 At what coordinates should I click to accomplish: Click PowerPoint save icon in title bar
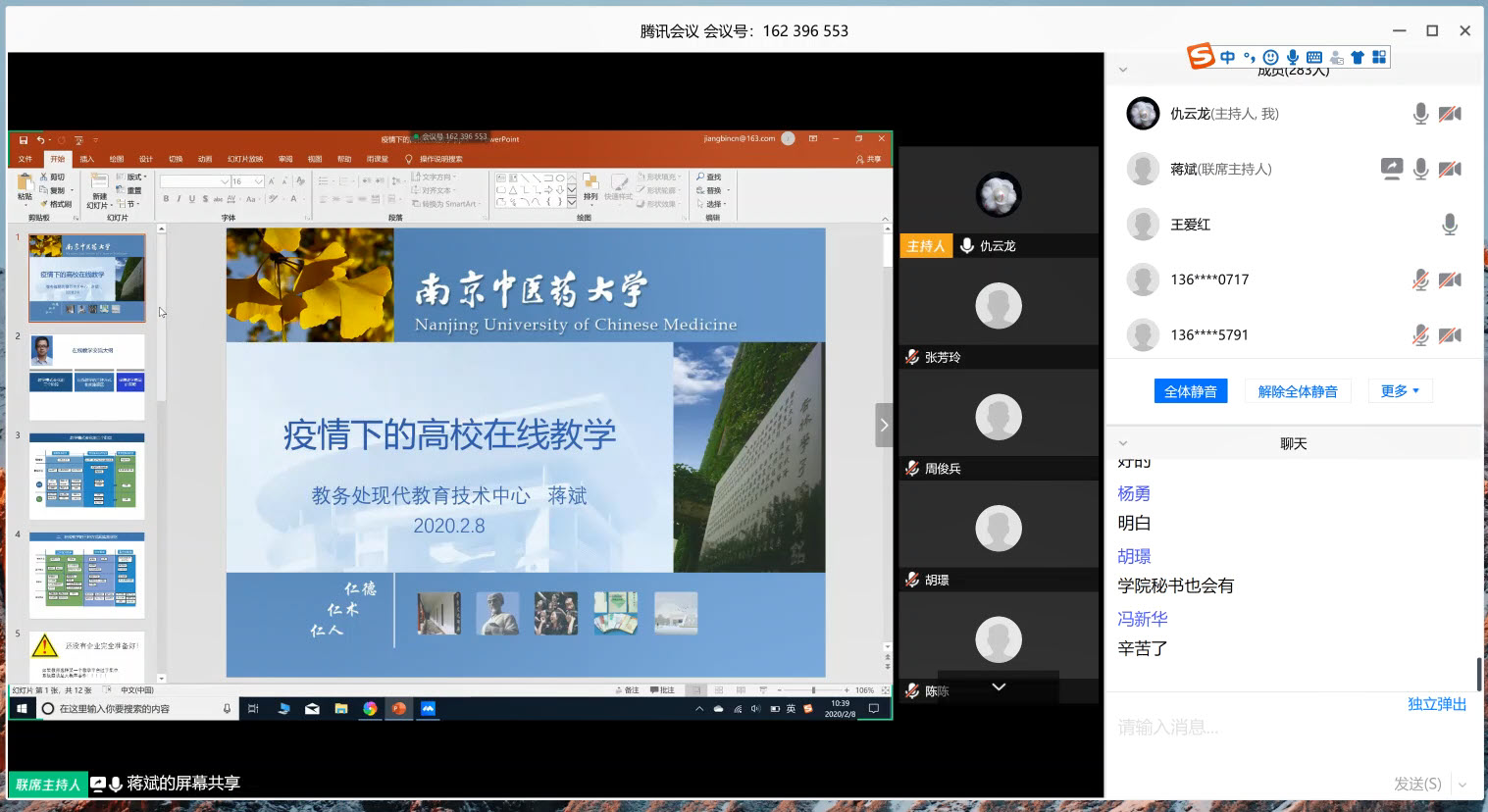(24, 139)
